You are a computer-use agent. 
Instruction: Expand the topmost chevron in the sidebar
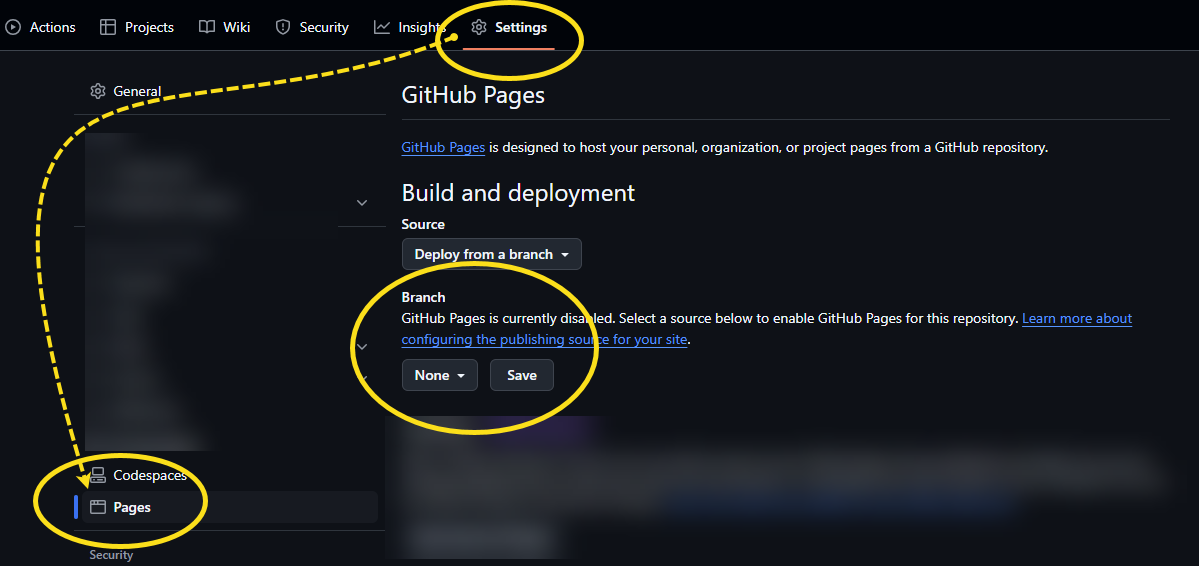(362, 203)
